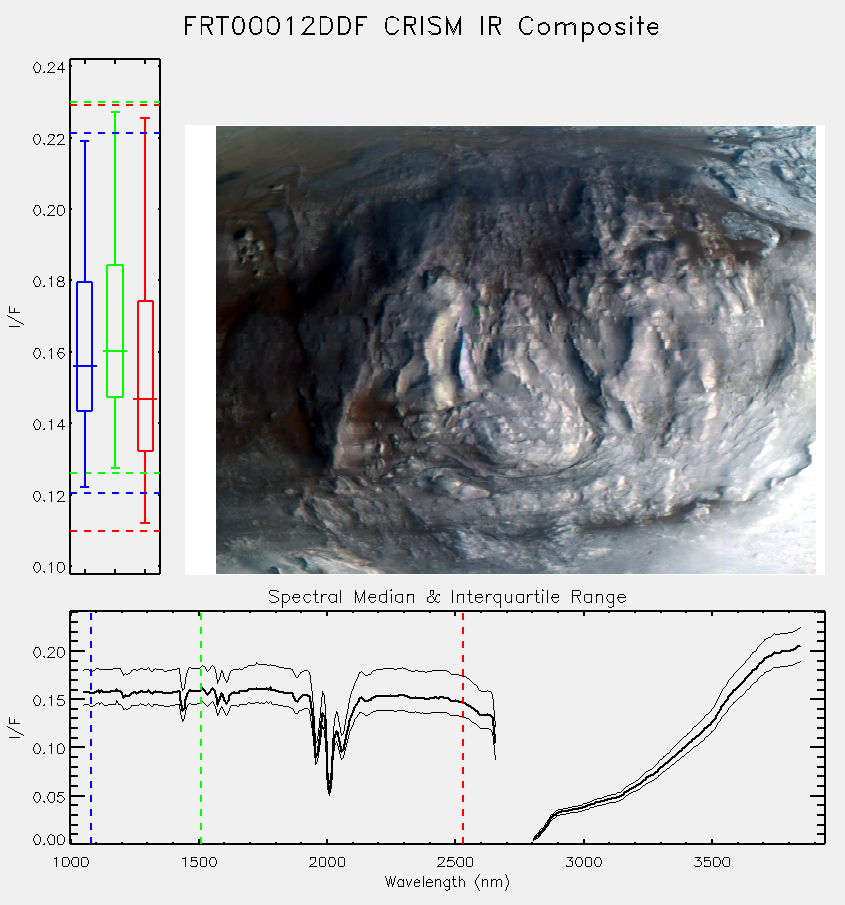Click the top green dashed horizontal line
Screen dimensions: 845x905
[115, 102]
